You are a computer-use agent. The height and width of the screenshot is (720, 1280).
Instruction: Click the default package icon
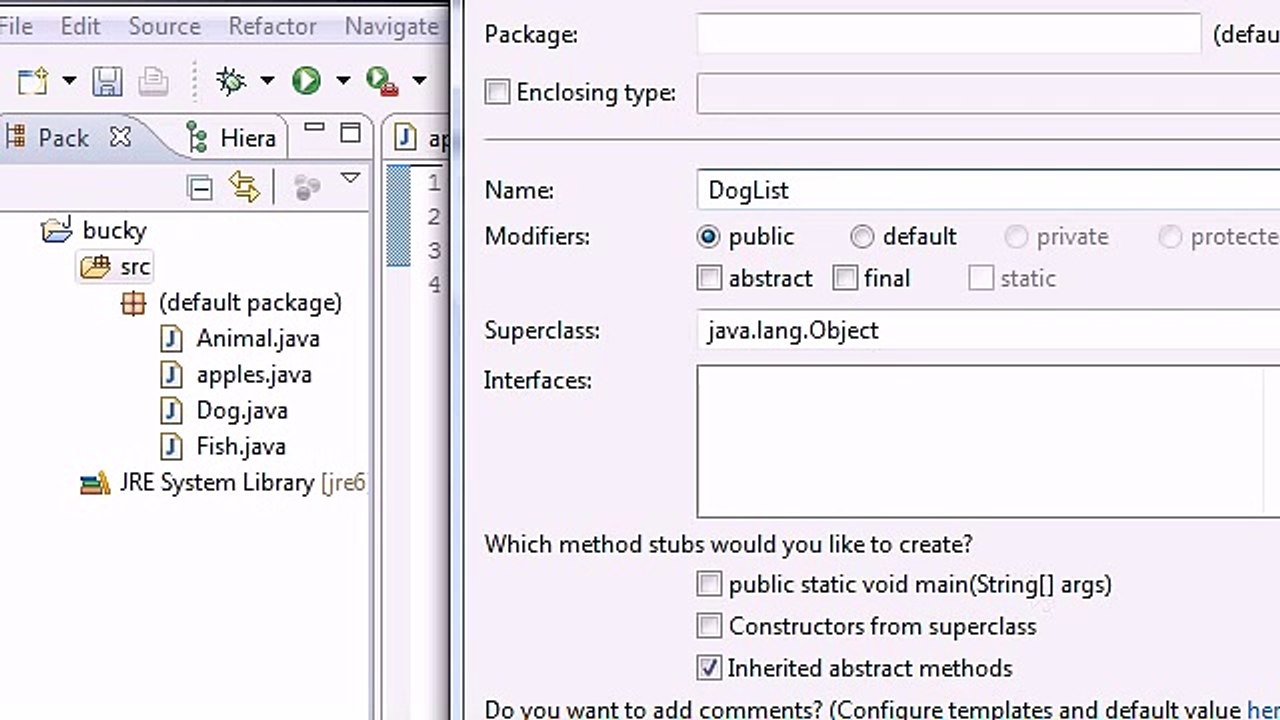click(x=133, y=303)
